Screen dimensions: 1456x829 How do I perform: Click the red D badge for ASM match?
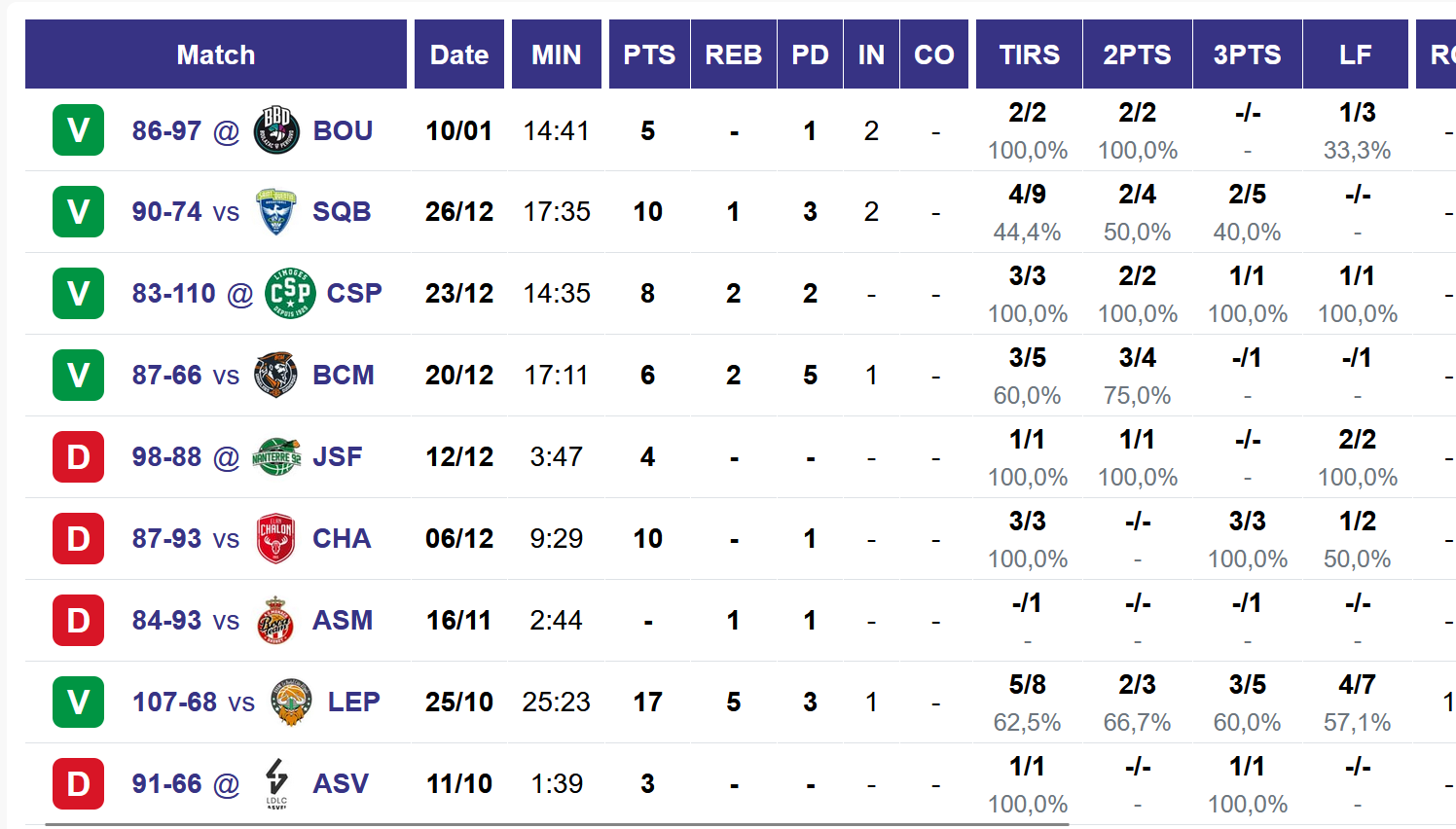78,620
